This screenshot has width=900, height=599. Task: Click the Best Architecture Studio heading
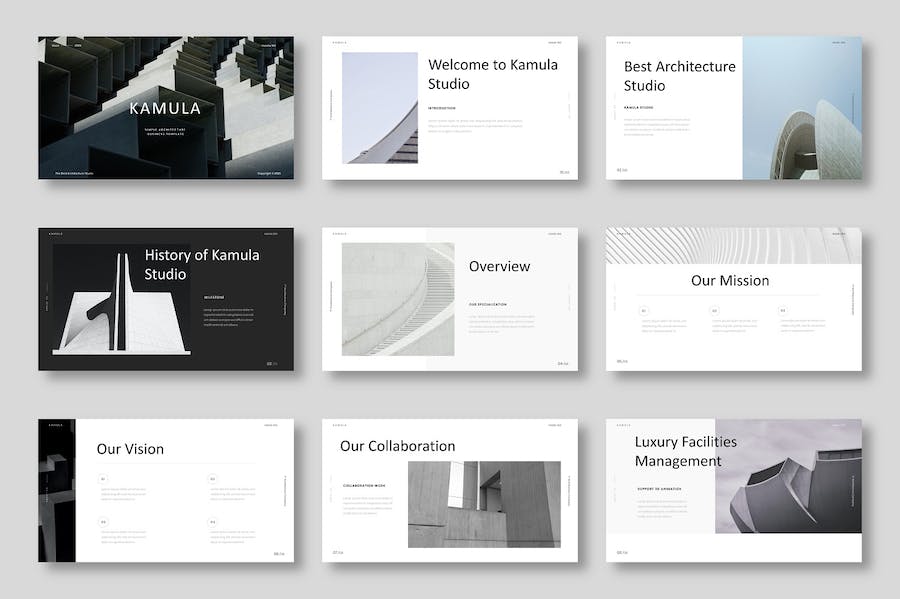click(x=679, y=76)
